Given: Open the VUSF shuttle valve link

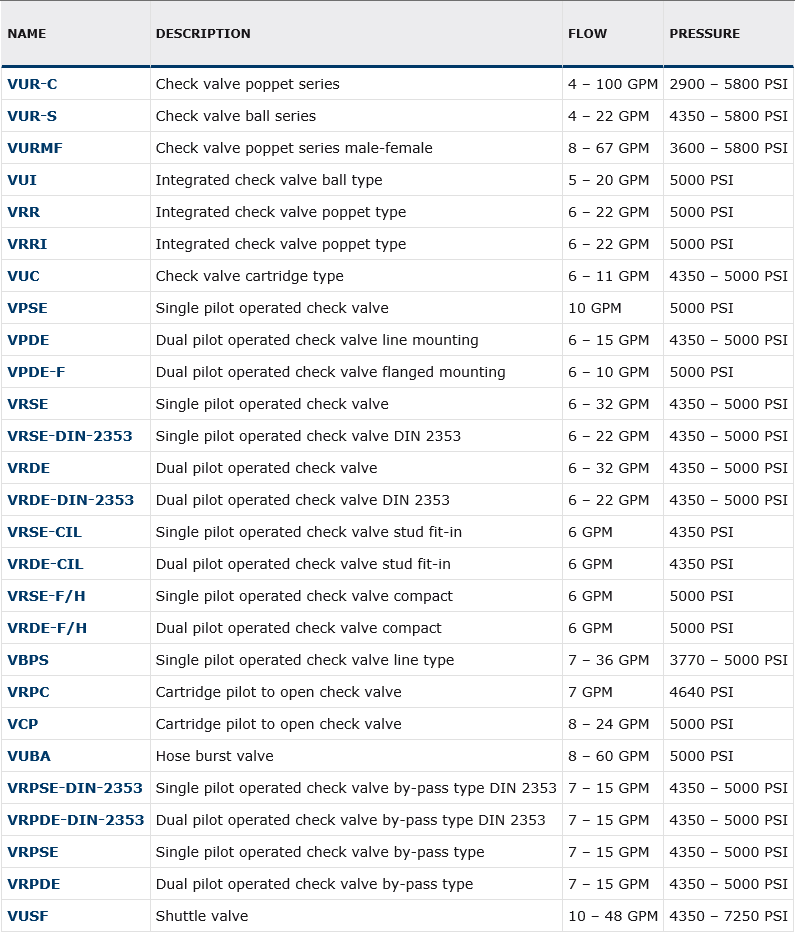Looking at the screenshot, I should (28, 916).
